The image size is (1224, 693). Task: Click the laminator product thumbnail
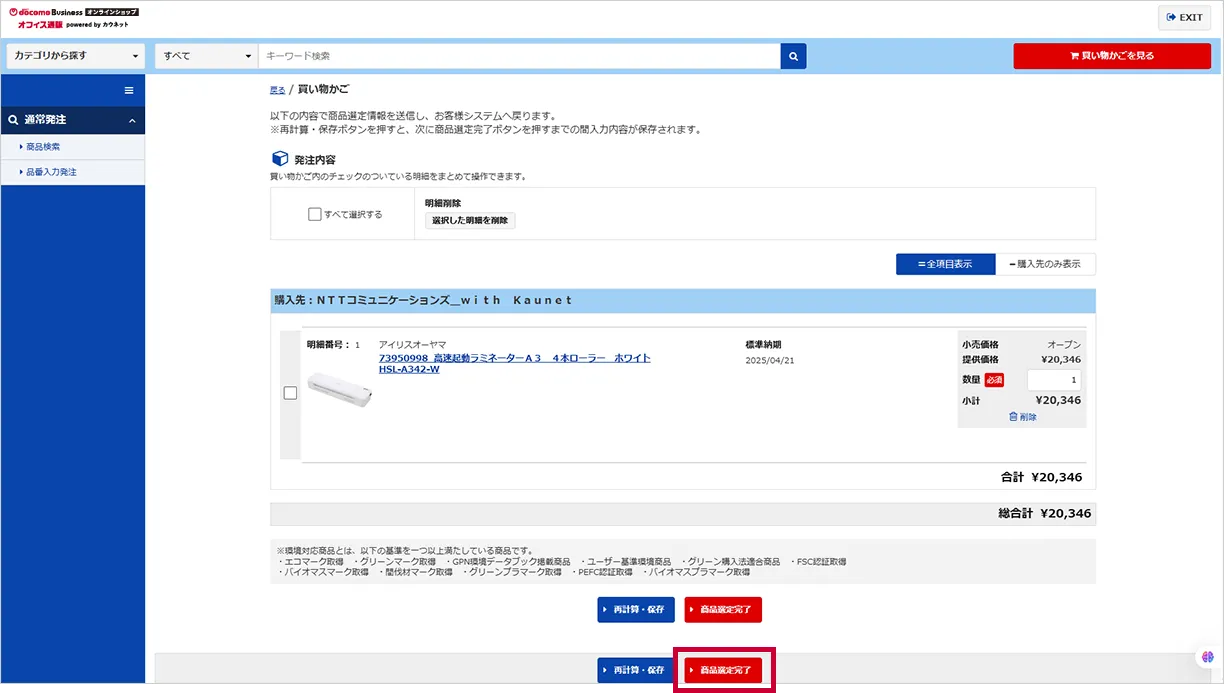tap(340, 390)
